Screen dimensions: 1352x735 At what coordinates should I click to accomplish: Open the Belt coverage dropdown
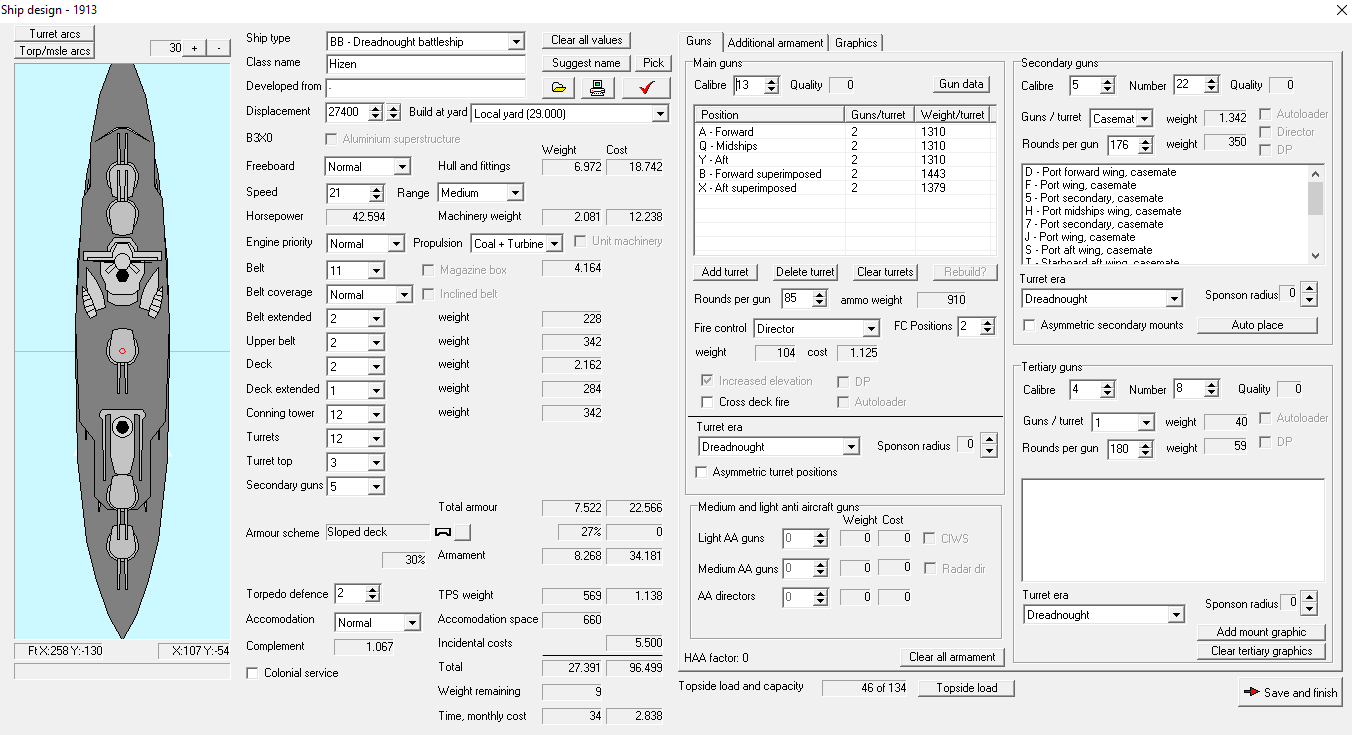point(404,295)
